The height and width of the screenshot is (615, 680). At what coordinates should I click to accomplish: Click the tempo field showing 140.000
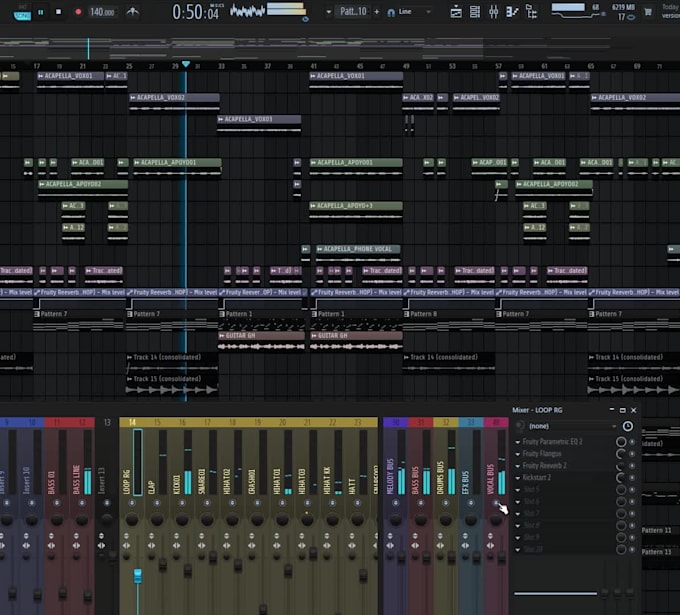pyautogui.click(x=102, y=12)
